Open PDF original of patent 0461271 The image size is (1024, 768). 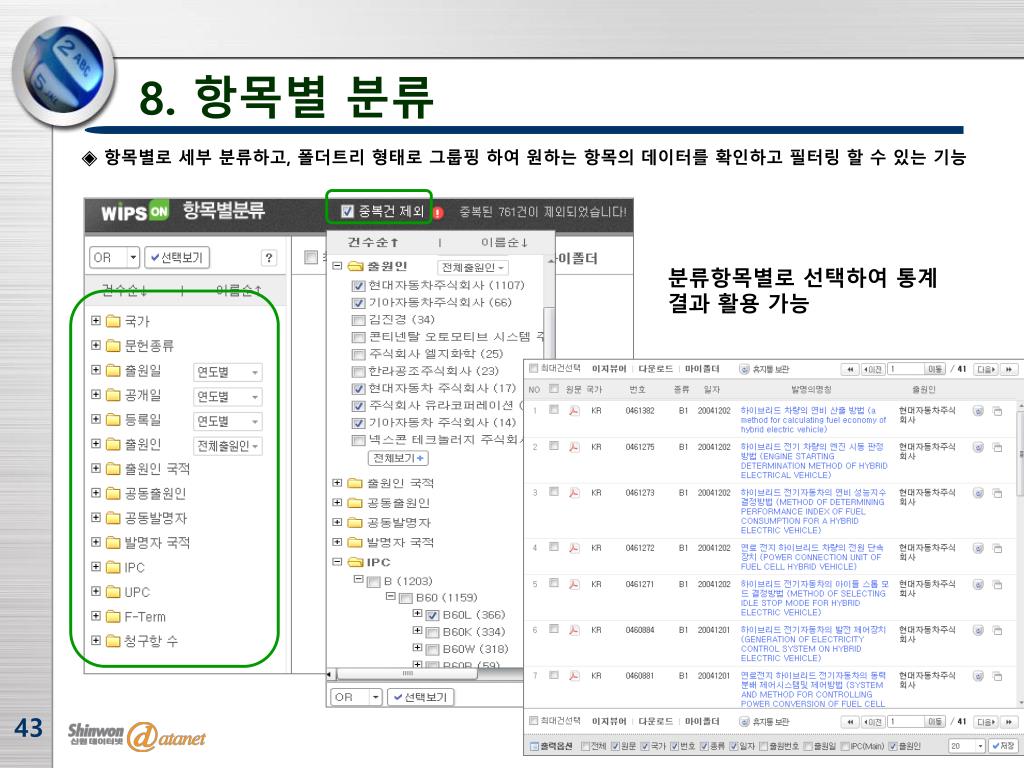[575, 584]
